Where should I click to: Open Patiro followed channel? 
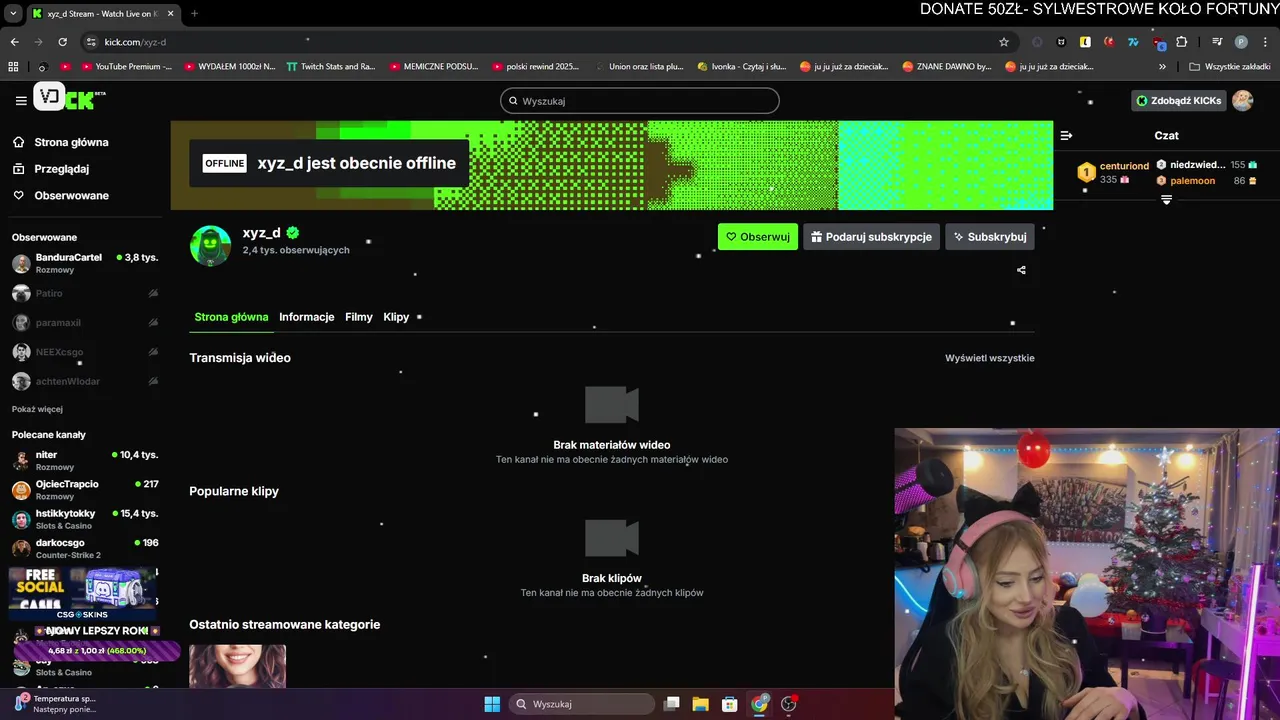pyautogui.click(x=84, y=293)
